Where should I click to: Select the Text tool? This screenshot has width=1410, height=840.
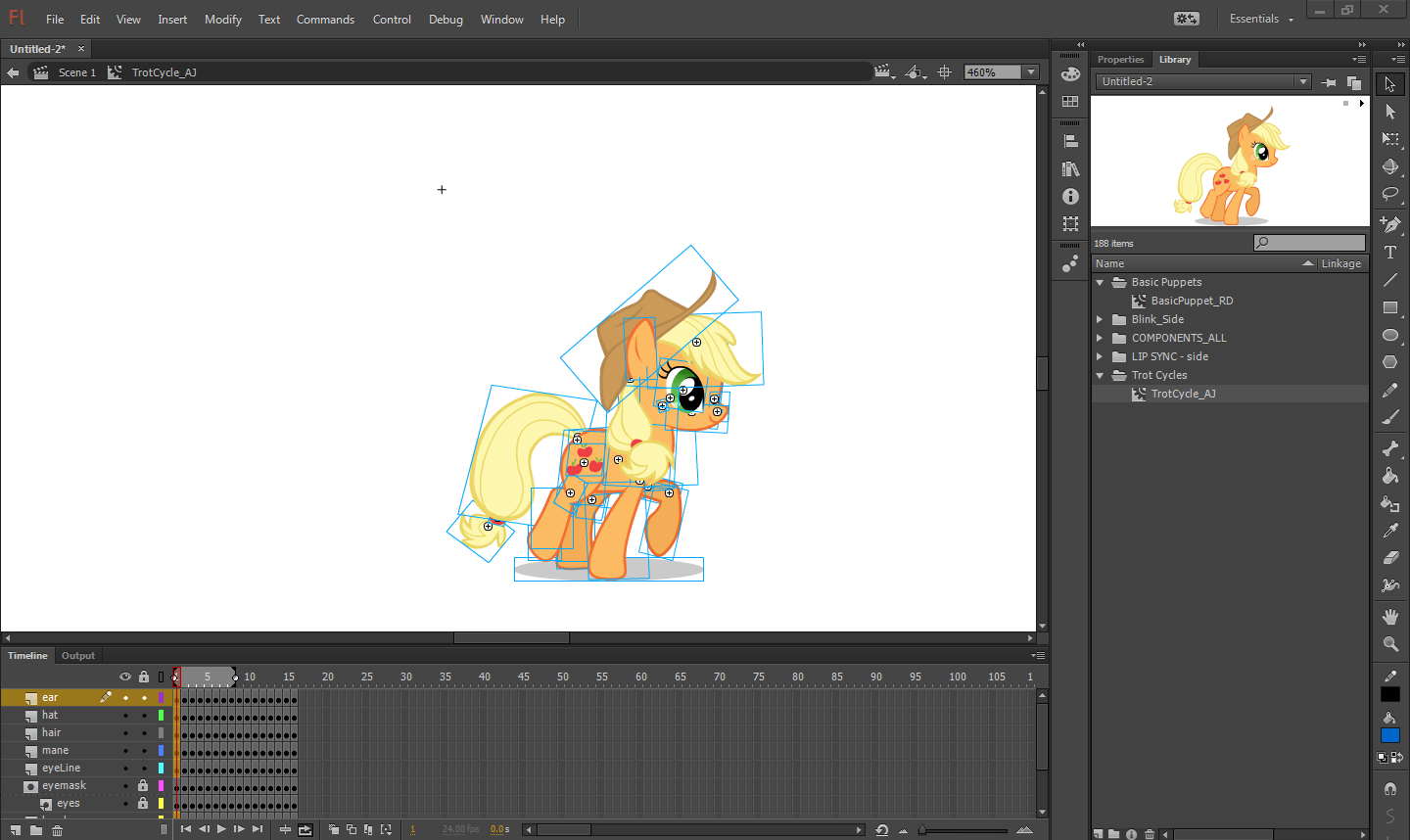click(x=1389, y=253)
